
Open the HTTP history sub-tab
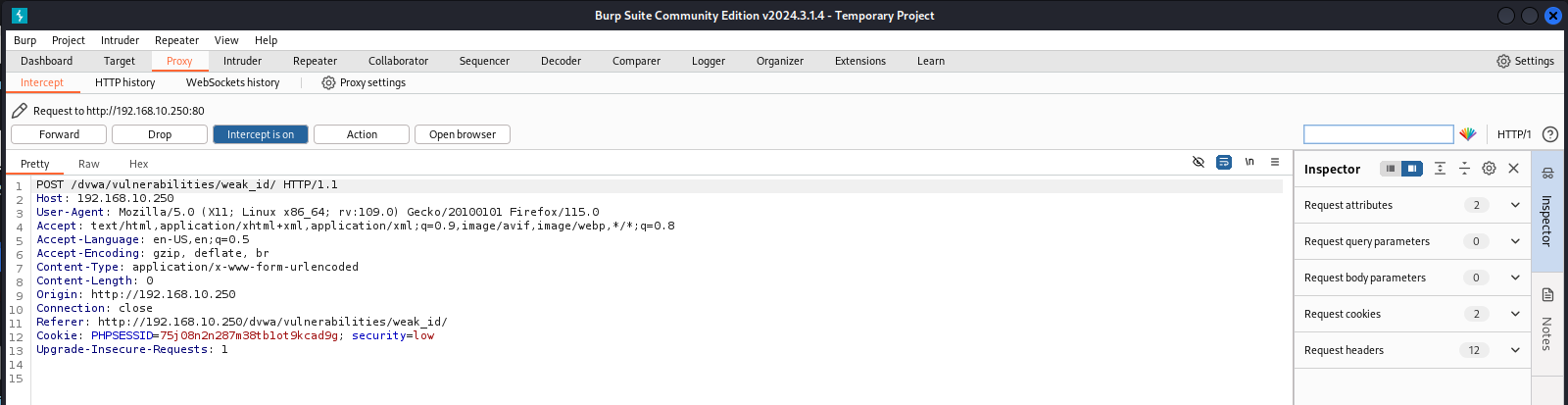coord(125,82)
